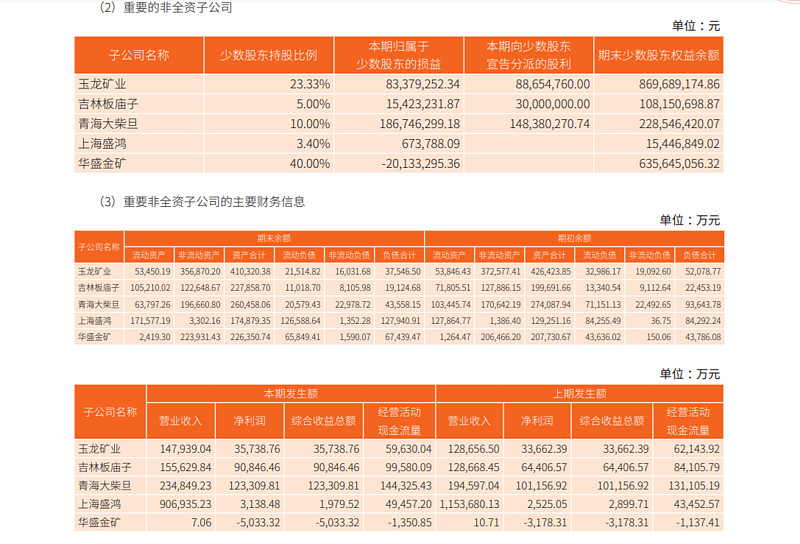Click heading (3) 重要非全资子公司的主要财务信息
The height and width of the screenshot is (544, 800).
(203, 202)
